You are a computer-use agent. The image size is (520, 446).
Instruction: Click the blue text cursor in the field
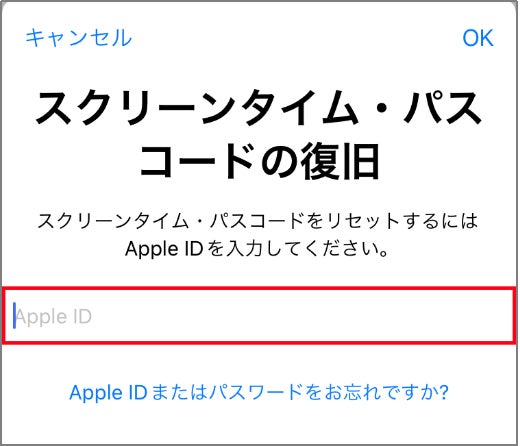coord(14,316)
